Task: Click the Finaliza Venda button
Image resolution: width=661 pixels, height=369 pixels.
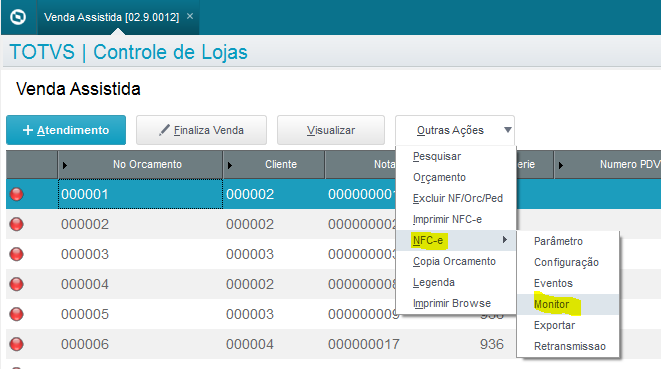Action: tap(201, 130)
